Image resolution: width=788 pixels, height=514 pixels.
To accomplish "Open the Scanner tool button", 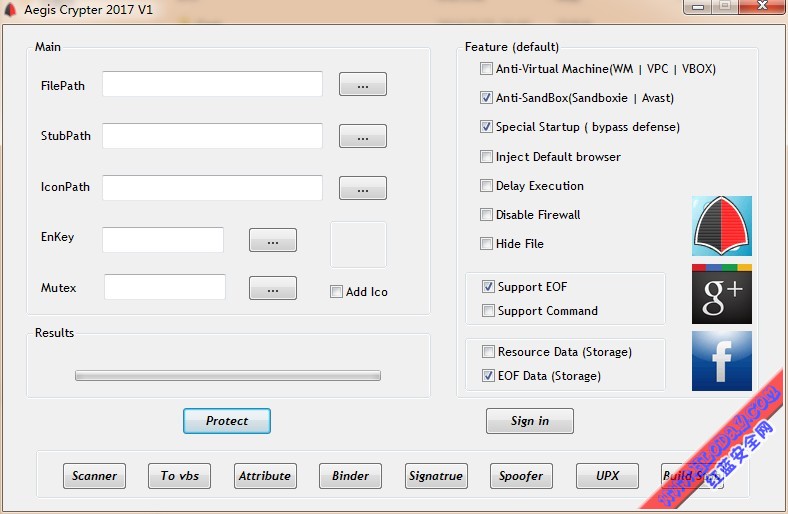I will [x=94, y=476].
